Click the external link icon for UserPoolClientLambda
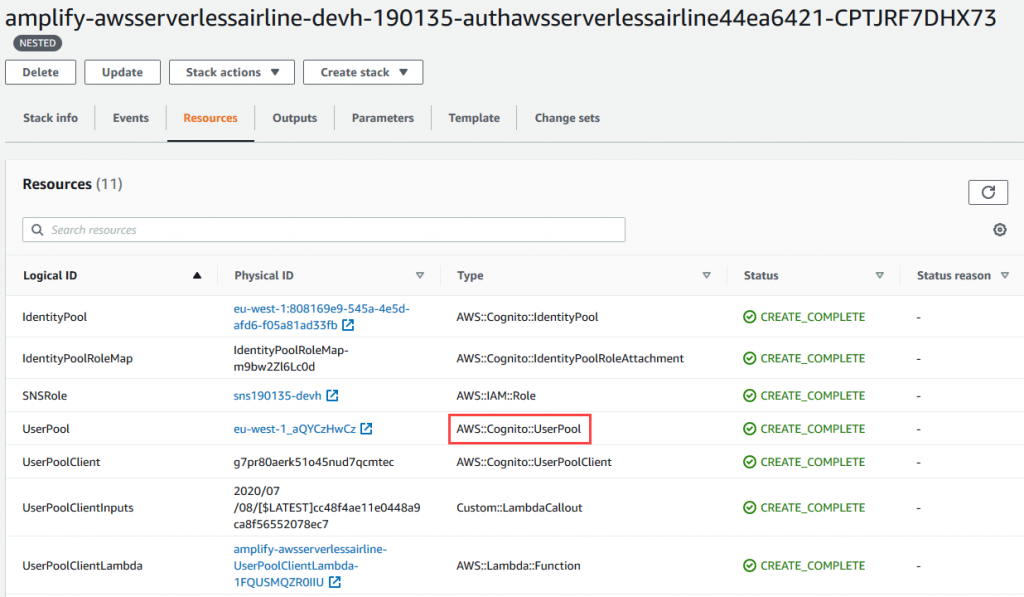 pos(334,581)
